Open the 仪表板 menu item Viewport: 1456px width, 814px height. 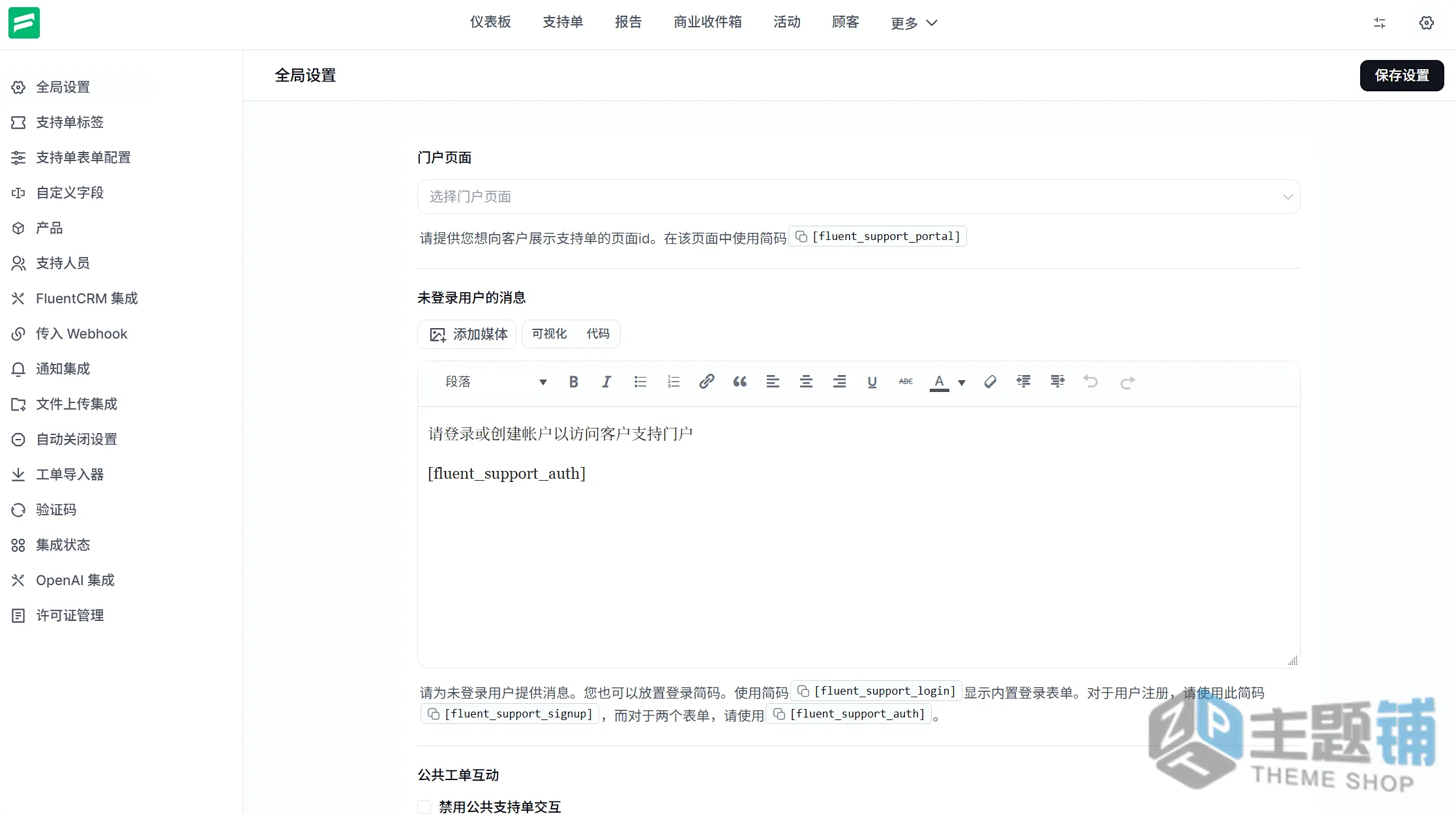pos(490,22)
